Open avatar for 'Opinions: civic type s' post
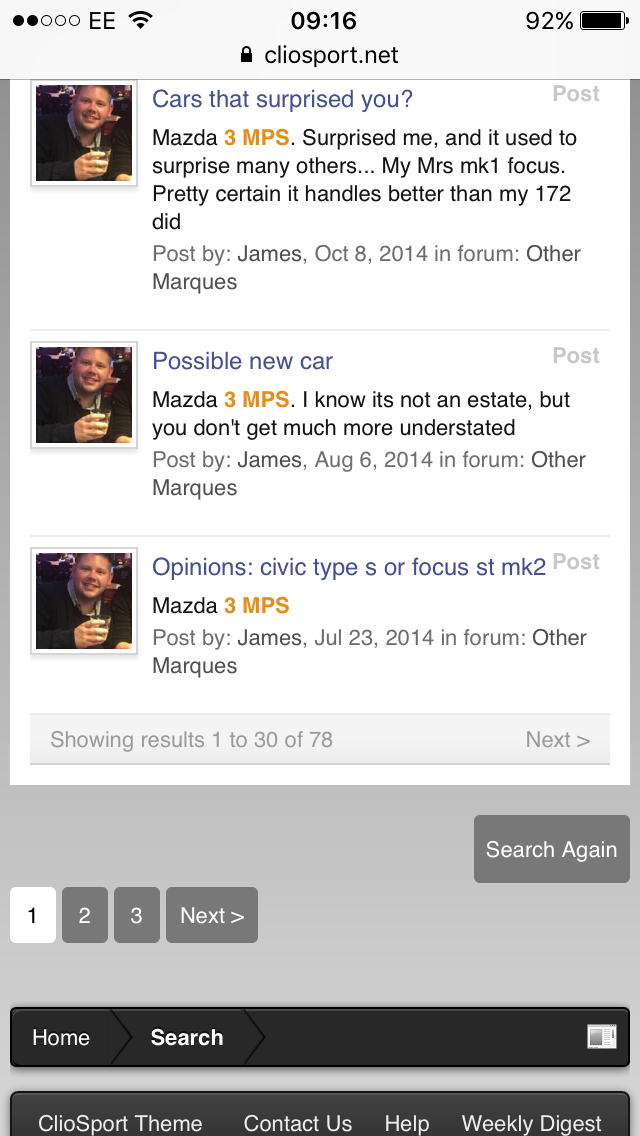640x1136 pixels. tap(84, 601)
